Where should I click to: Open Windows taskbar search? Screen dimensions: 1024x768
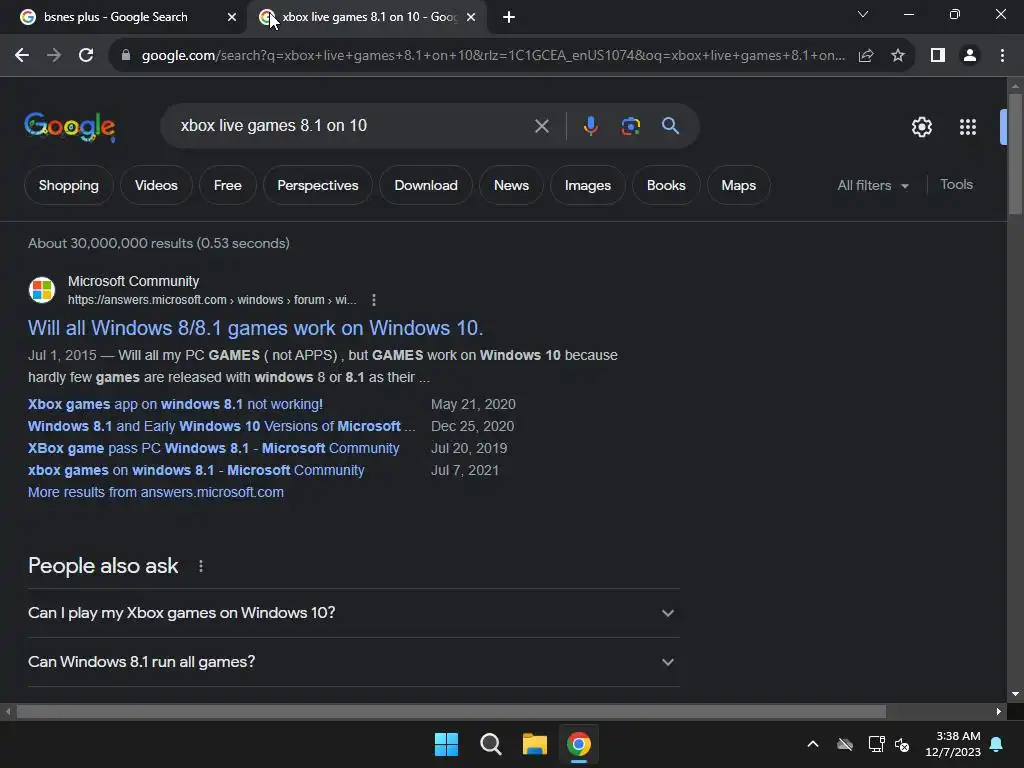[490, 744]
